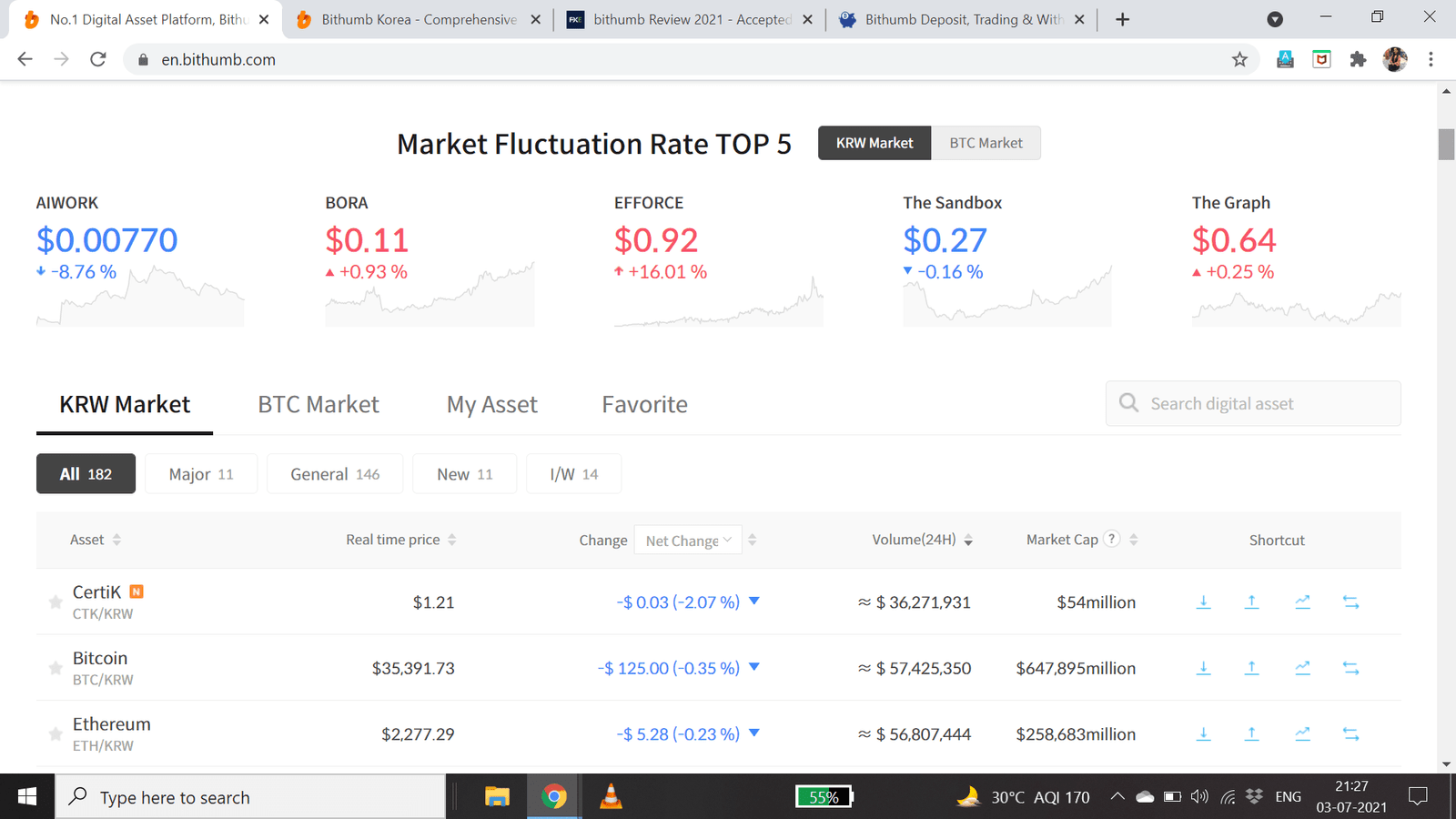This screenshot has width=1456, height=819.
Task: Click the deposit icon in CertiK row
Action: click(x=1203, y=602)
